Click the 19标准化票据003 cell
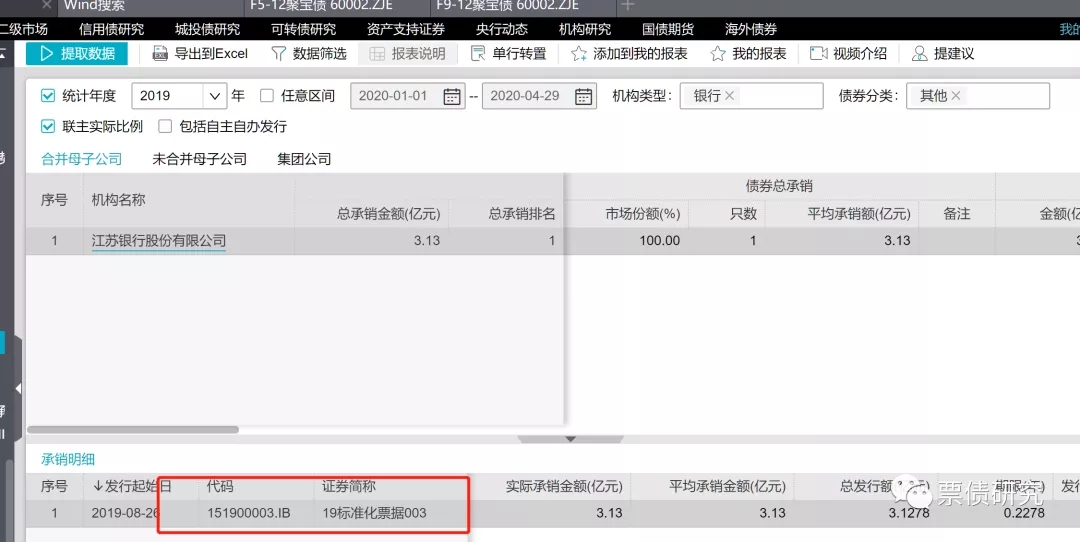The width and height of the screenshot is (1080, 542). [x=374, y=513]
